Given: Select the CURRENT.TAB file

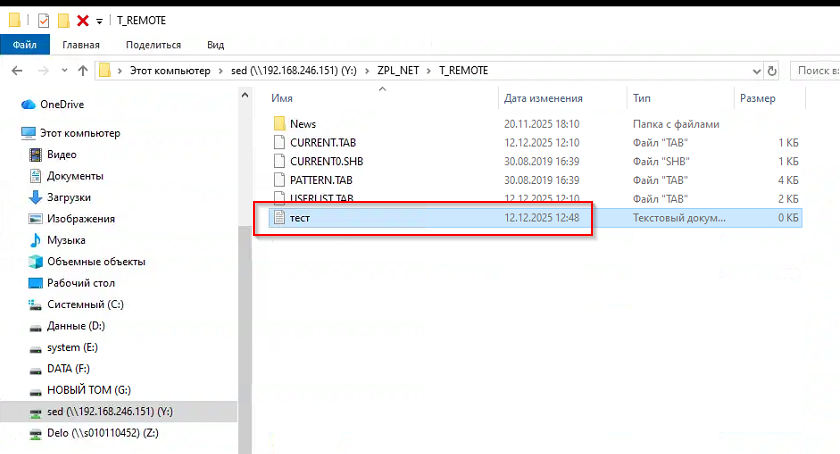Looking at the screenshot, I should click(321, 143).
